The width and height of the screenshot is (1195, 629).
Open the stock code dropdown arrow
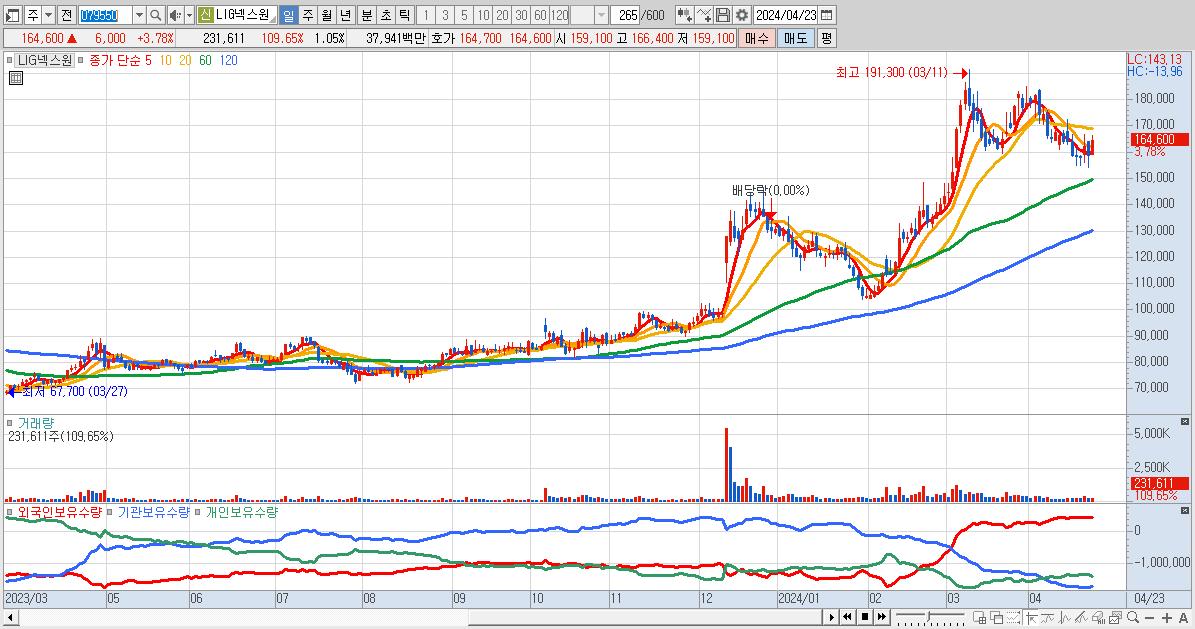pyautogui.click(x=139, y=15)
